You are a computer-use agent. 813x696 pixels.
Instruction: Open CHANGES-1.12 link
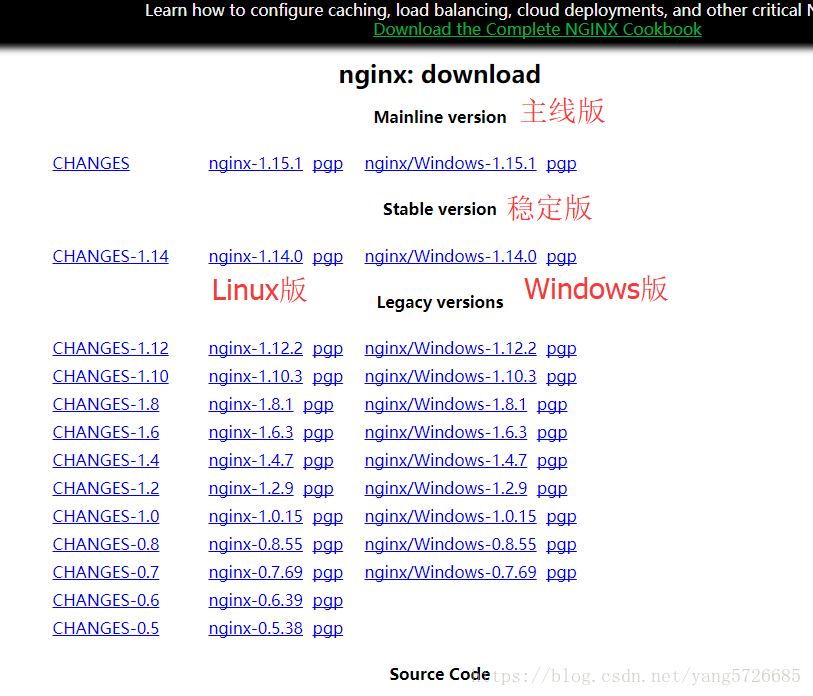[x=110, y=349]
